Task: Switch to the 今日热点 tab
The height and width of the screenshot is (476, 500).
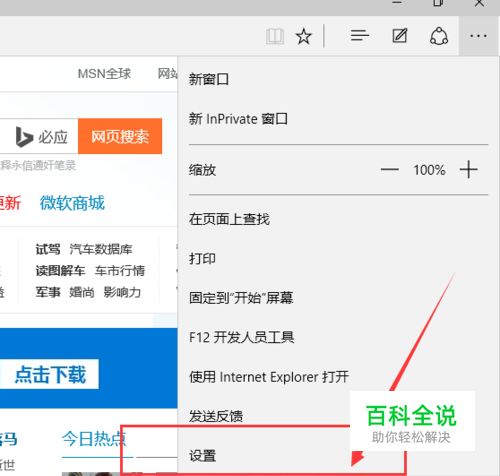Action: click(94, 439)
